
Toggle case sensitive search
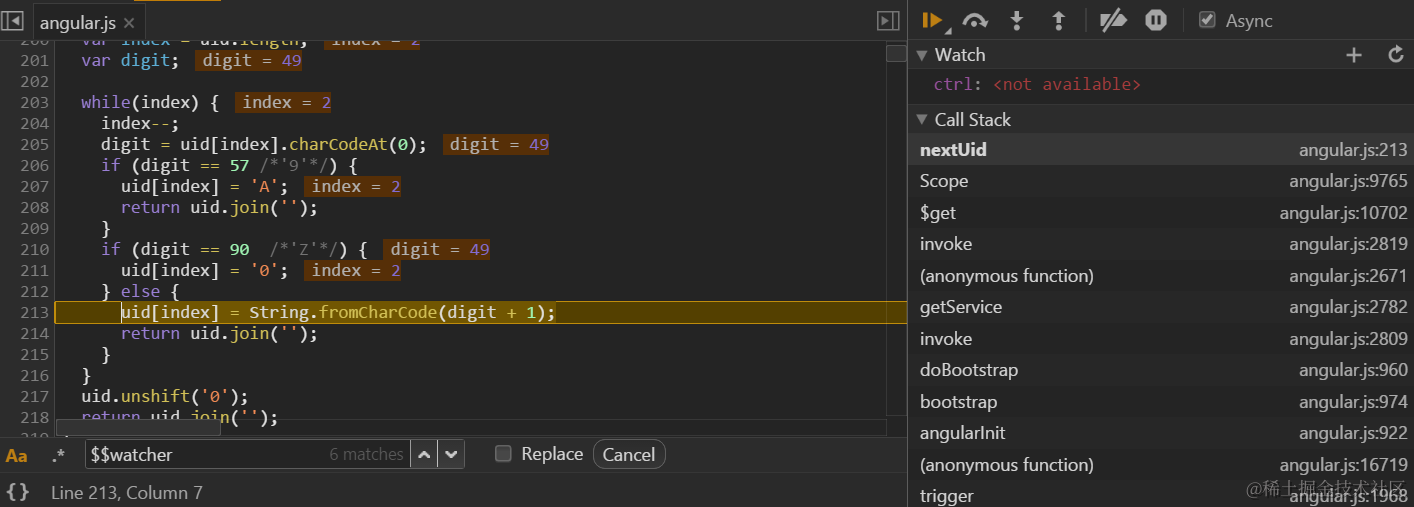[16, 455]
